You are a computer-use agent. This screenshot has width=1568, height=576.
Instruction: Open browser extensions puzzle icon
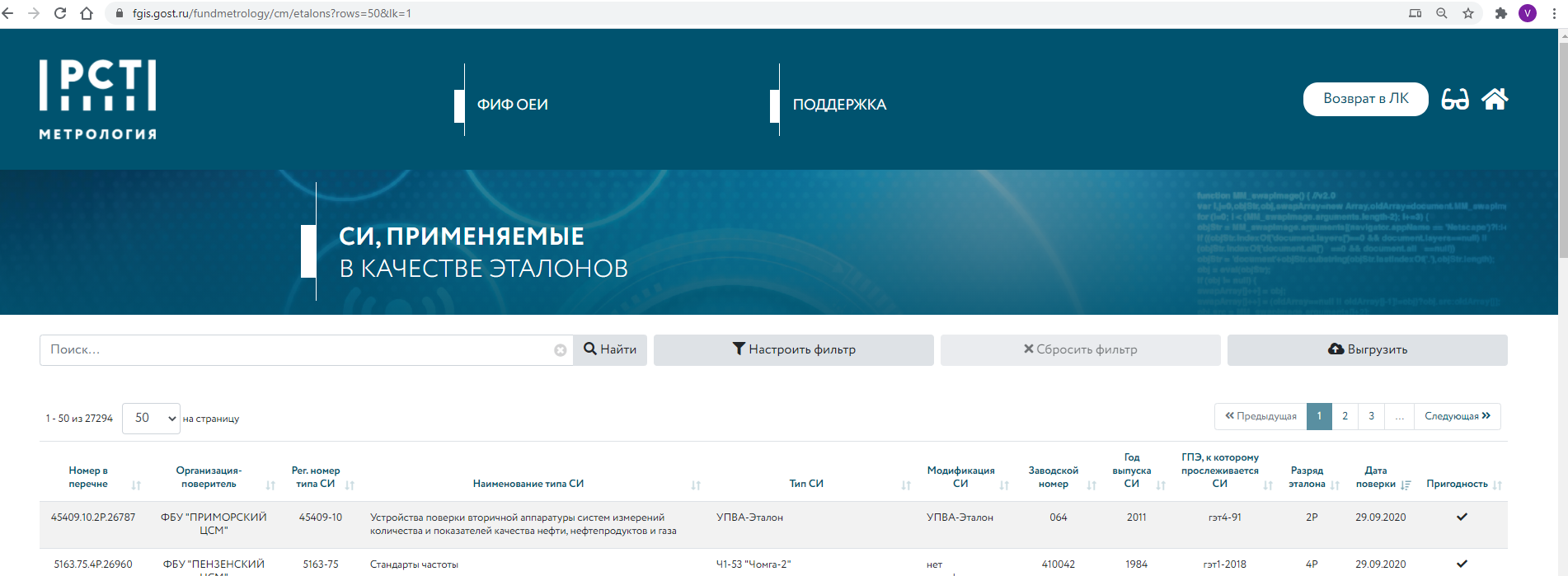tap(1500, 13)
